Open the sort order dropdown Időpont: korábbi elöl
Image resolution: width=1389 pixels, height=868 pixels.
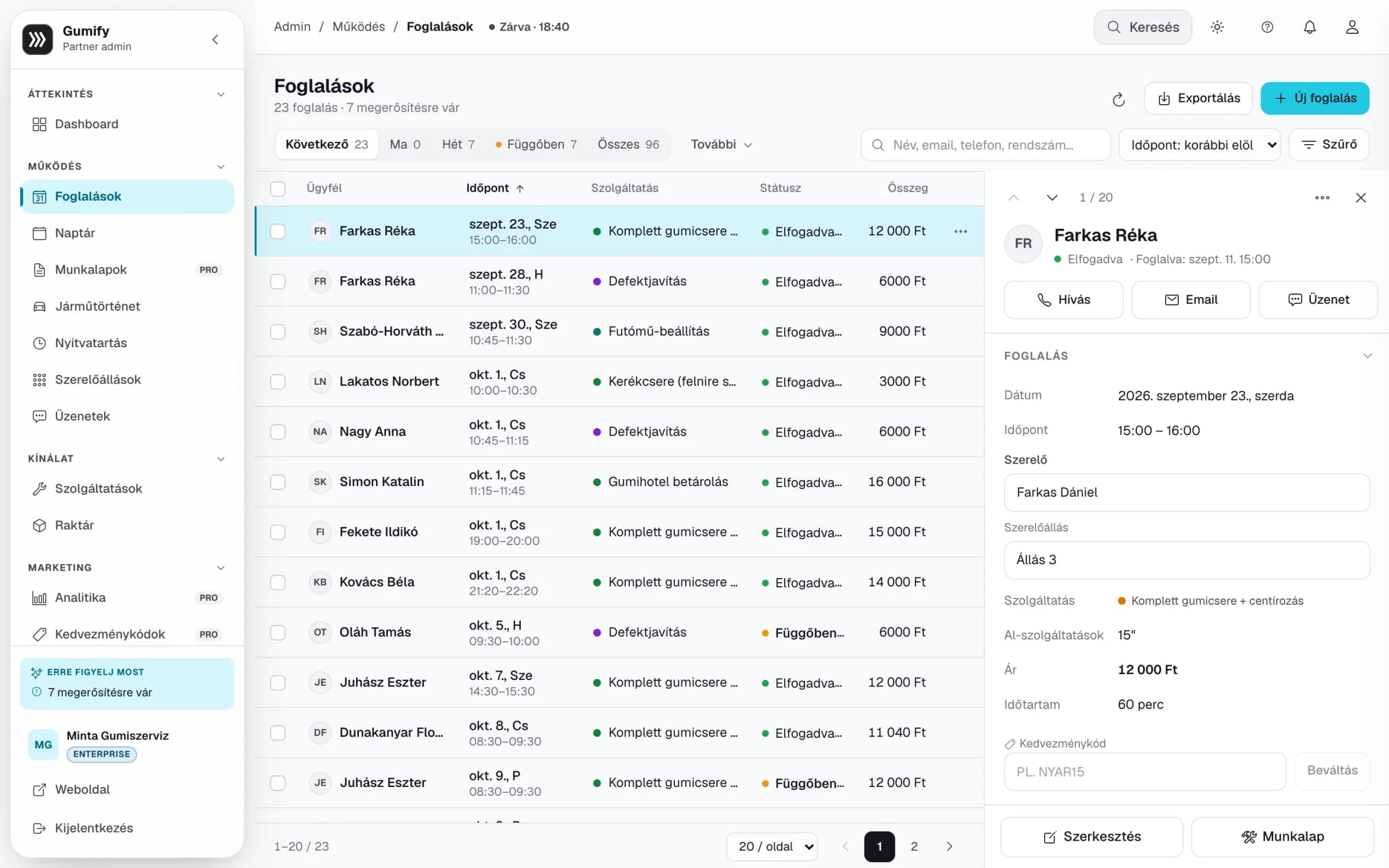[1199, 145]
